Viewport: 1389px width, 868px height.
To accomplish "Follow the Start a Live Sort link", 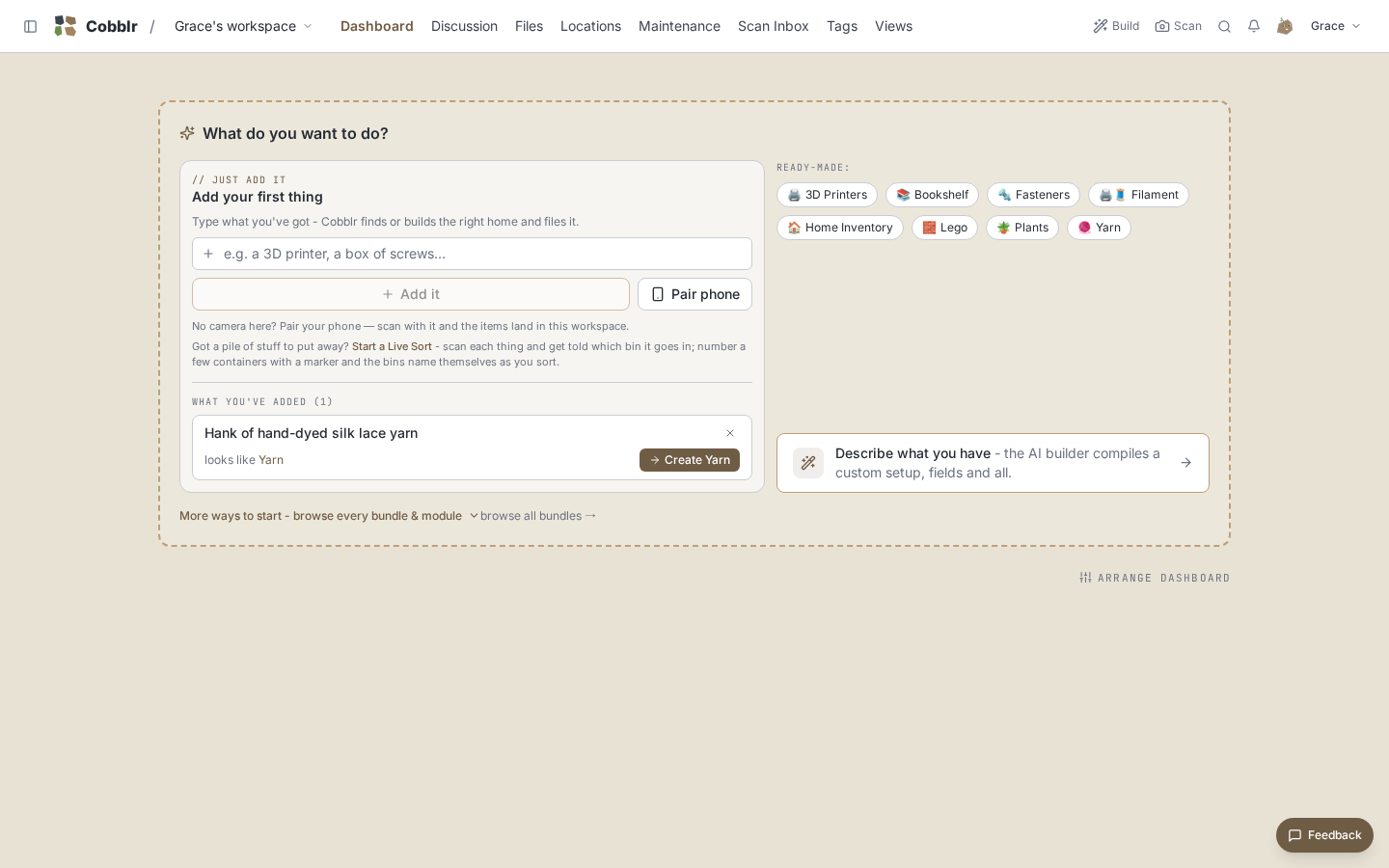I will point(392,346).
